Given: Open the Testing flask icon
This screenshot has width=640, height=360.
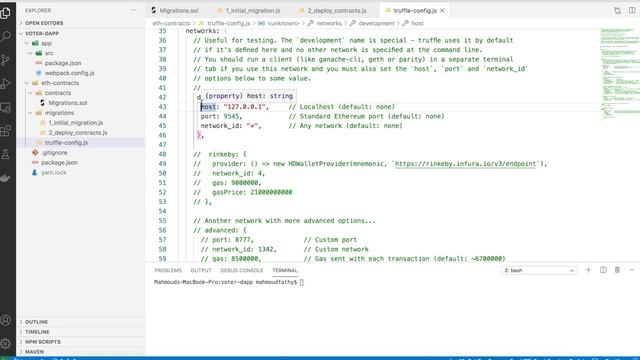Looking at the screenshot, I should pos(6,154).
